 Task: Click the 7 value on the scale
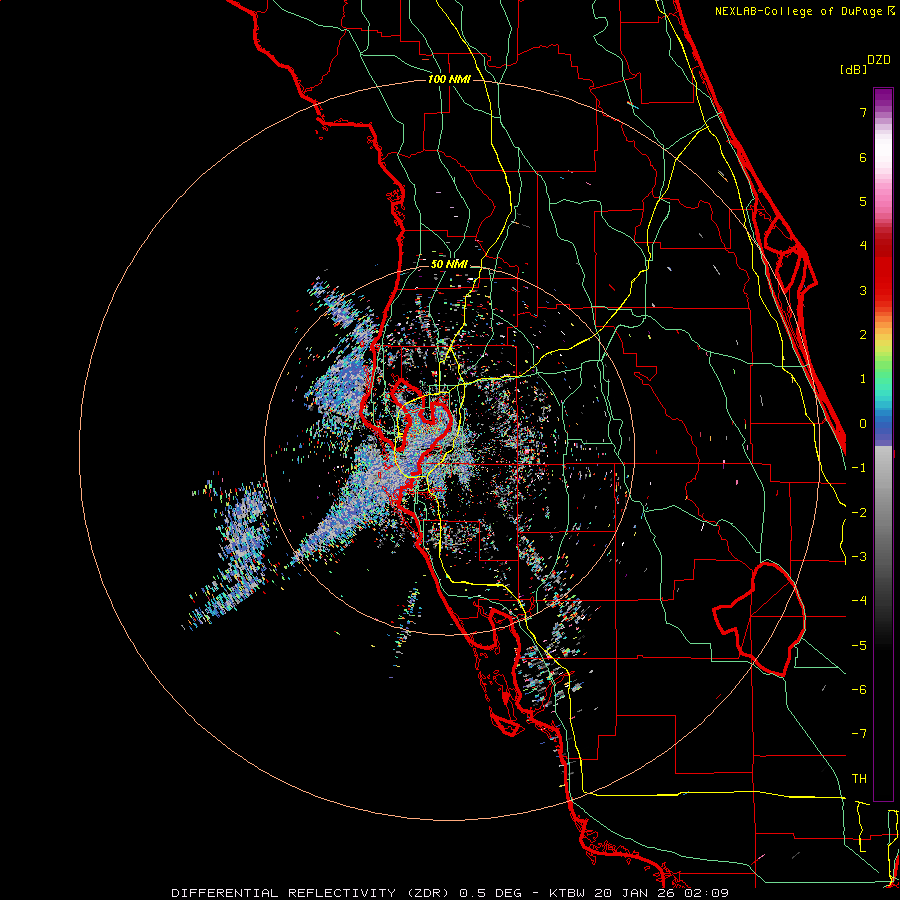click(863, 112)
